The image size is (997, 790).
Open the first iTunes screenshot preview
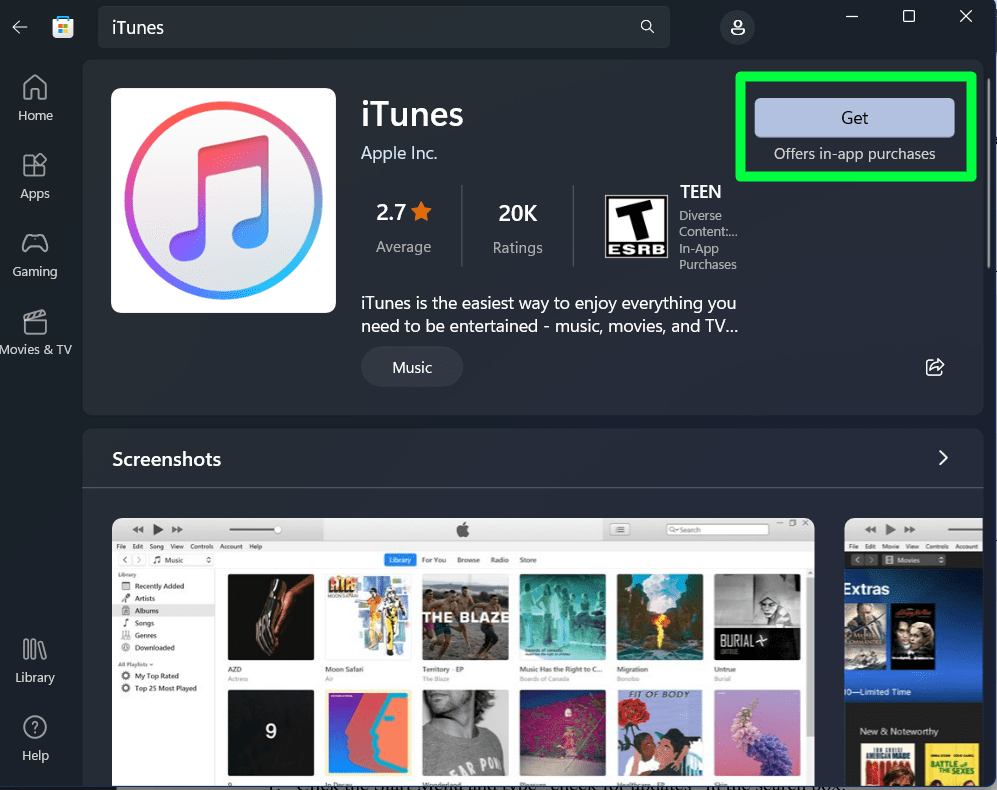463,650
